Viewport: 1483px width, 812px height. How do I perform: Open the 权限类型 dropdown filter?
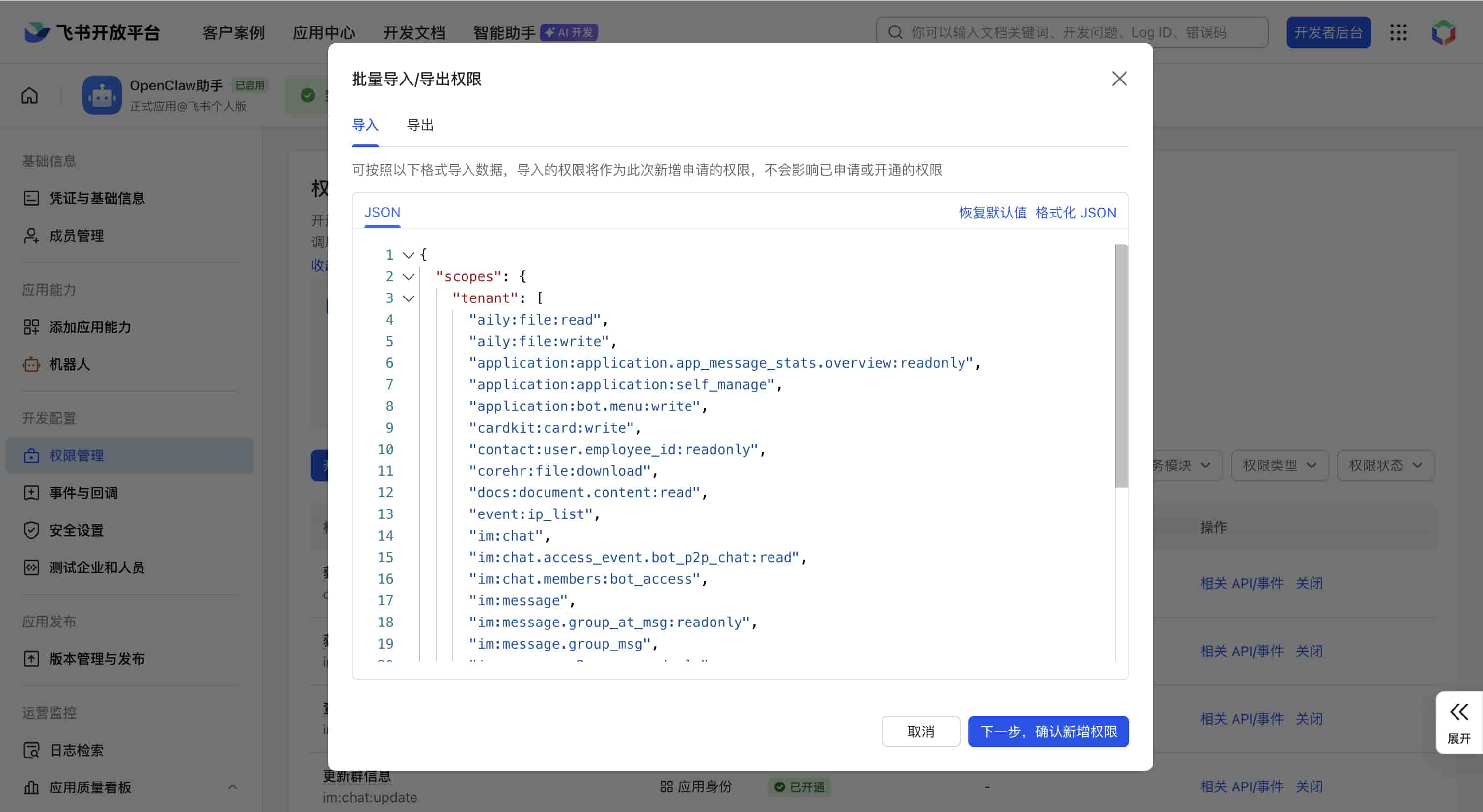[1279, 465]
